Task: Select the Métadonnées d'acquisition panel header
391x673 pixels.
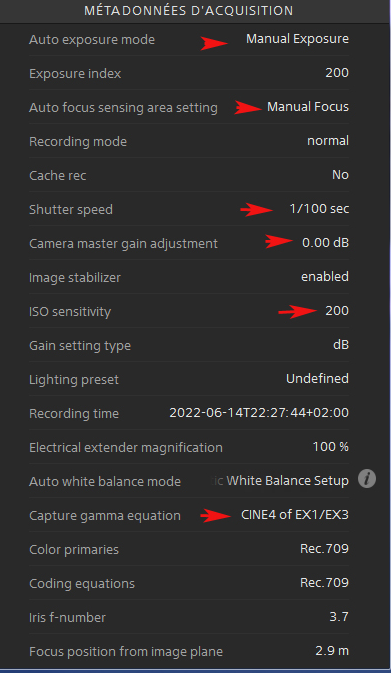Action: tap(189, 11)
